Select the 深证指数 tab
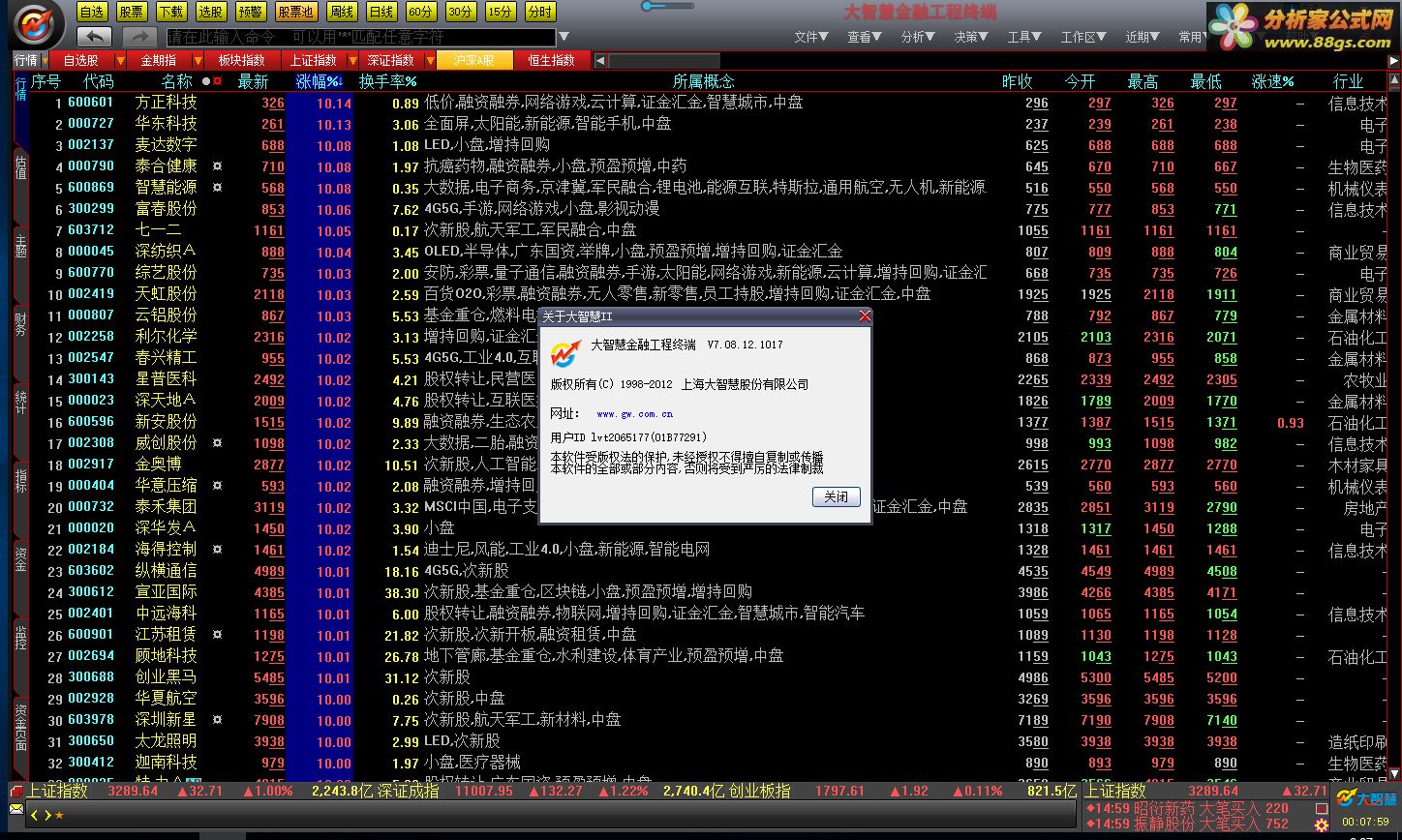 click(389, 60)
